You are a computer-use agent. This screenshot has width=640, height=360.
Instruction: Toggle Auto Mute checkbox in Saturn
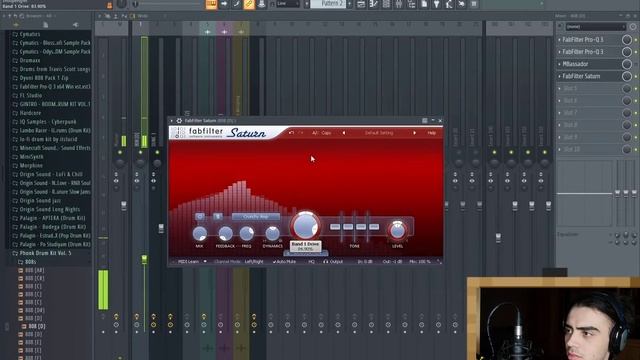click(x=284, y=261)
